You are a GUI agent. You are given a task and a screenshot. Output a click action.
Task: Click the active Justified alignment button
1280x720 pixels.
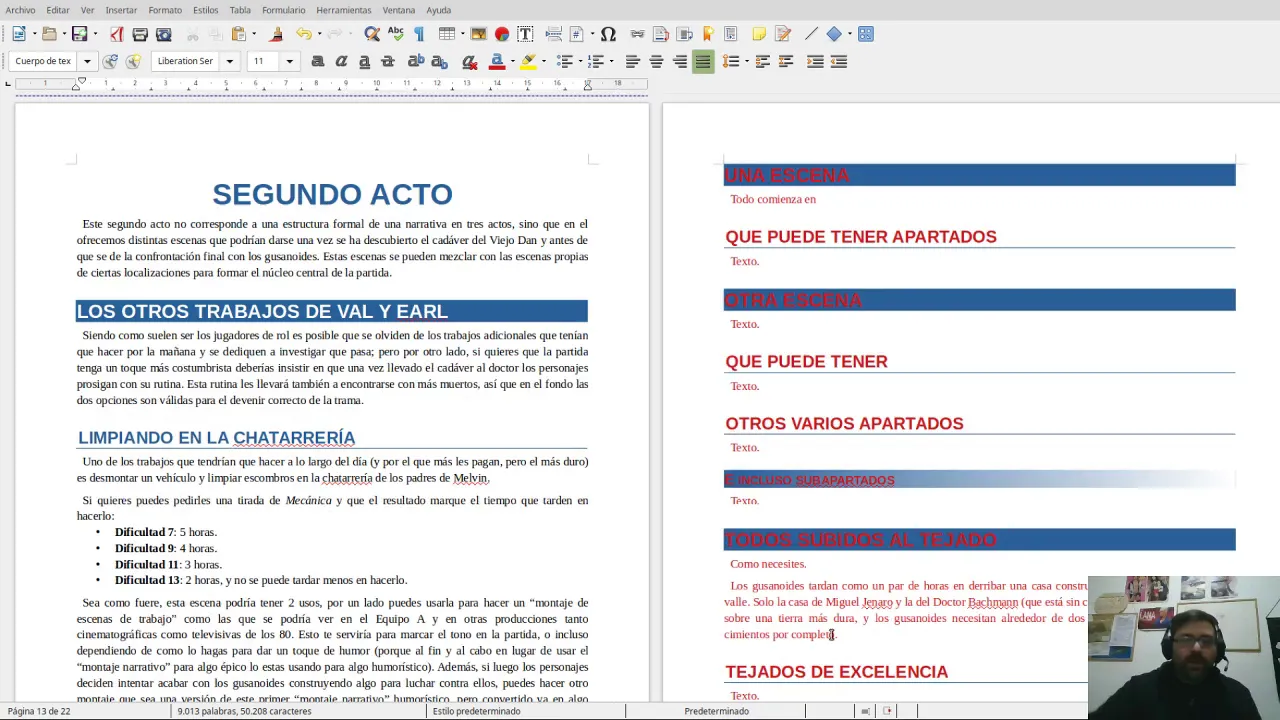[703, 61]
